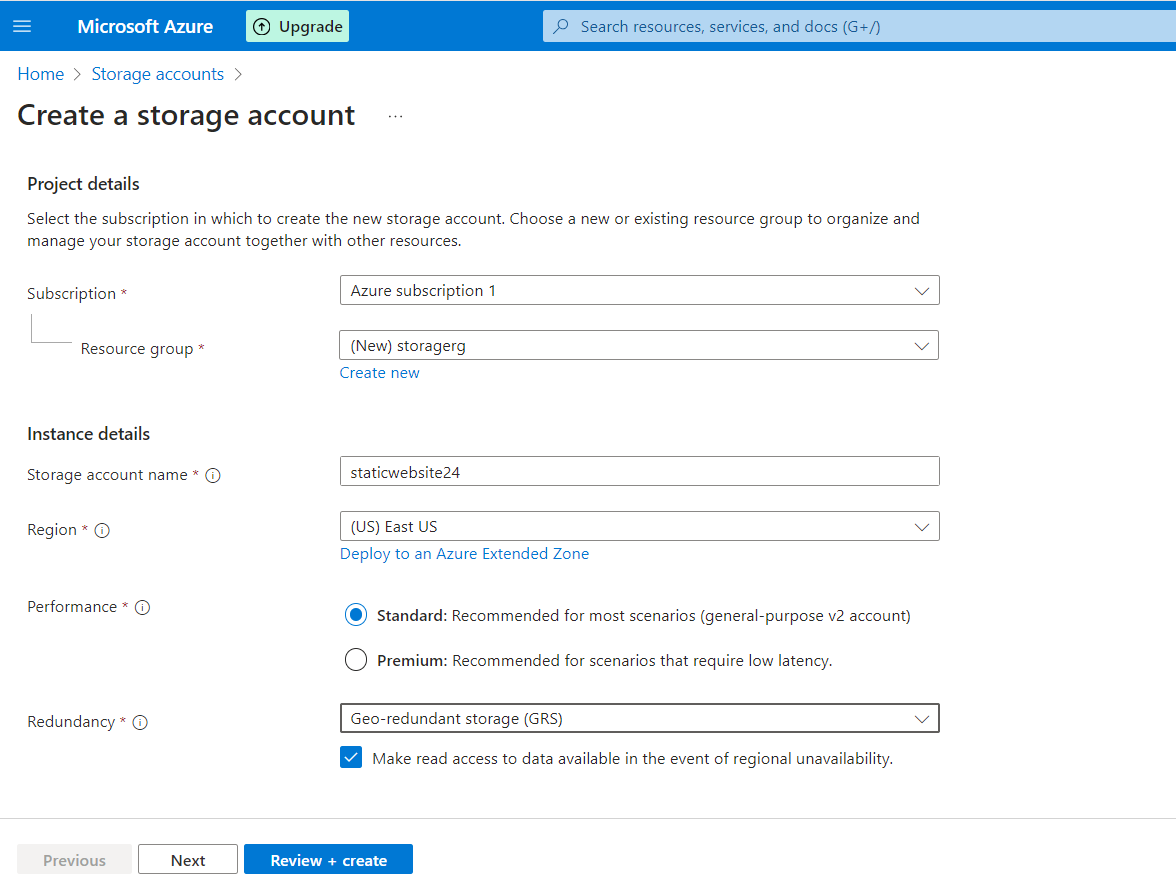Expand the Redundancy dropdown

coord(639,719)
